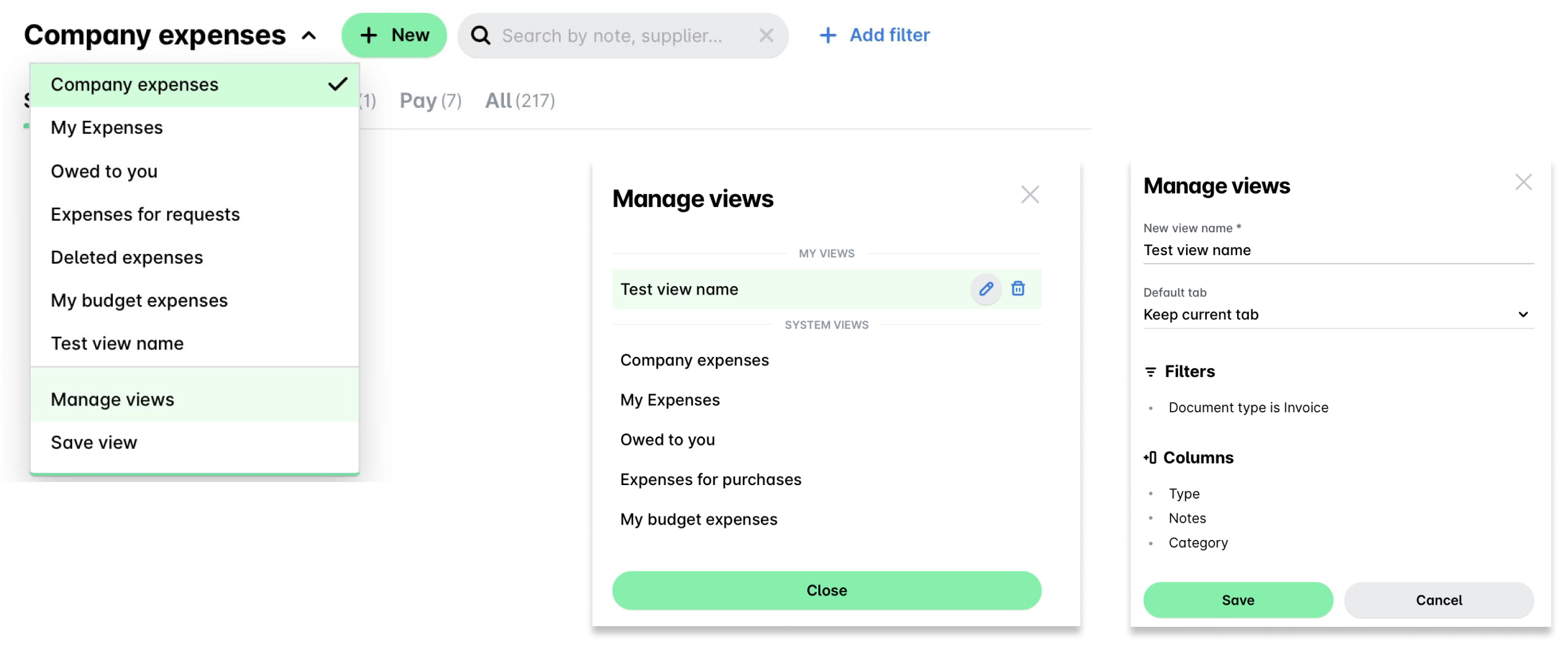This screenshot has height=649, width=1568.
Task: Save the view settings
Action: click(1237, 600)
